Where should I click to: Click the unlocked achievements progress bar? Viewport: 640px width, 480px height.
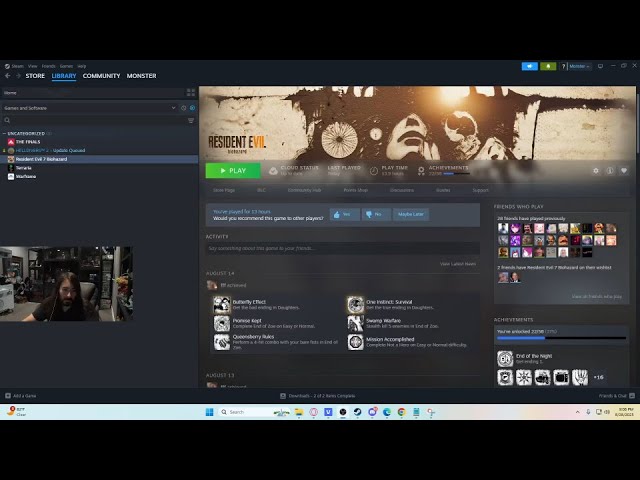coord(561,338)
